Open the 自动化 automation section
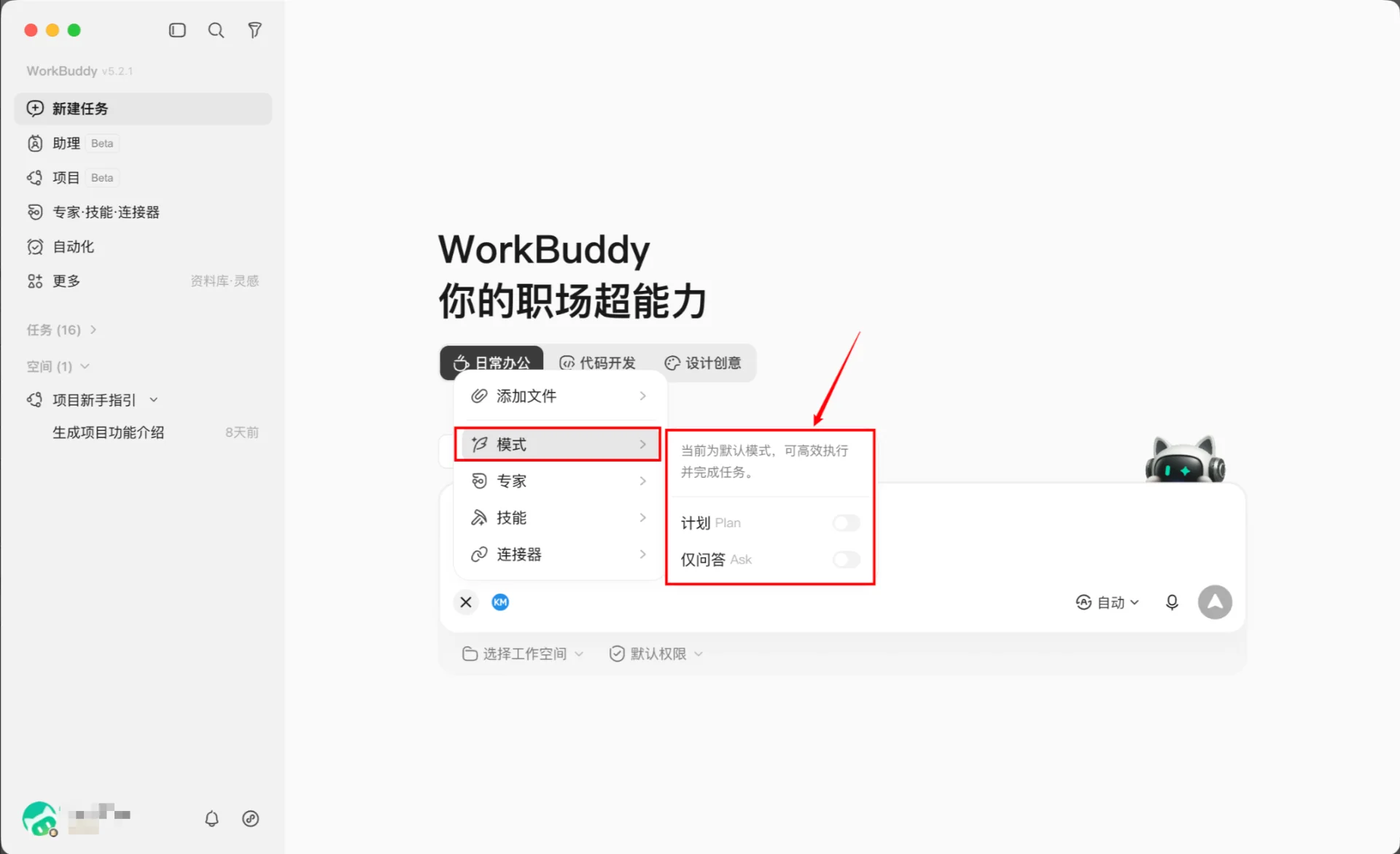The height and width of the screenshot is (854, 1400). tap(143, 247)
